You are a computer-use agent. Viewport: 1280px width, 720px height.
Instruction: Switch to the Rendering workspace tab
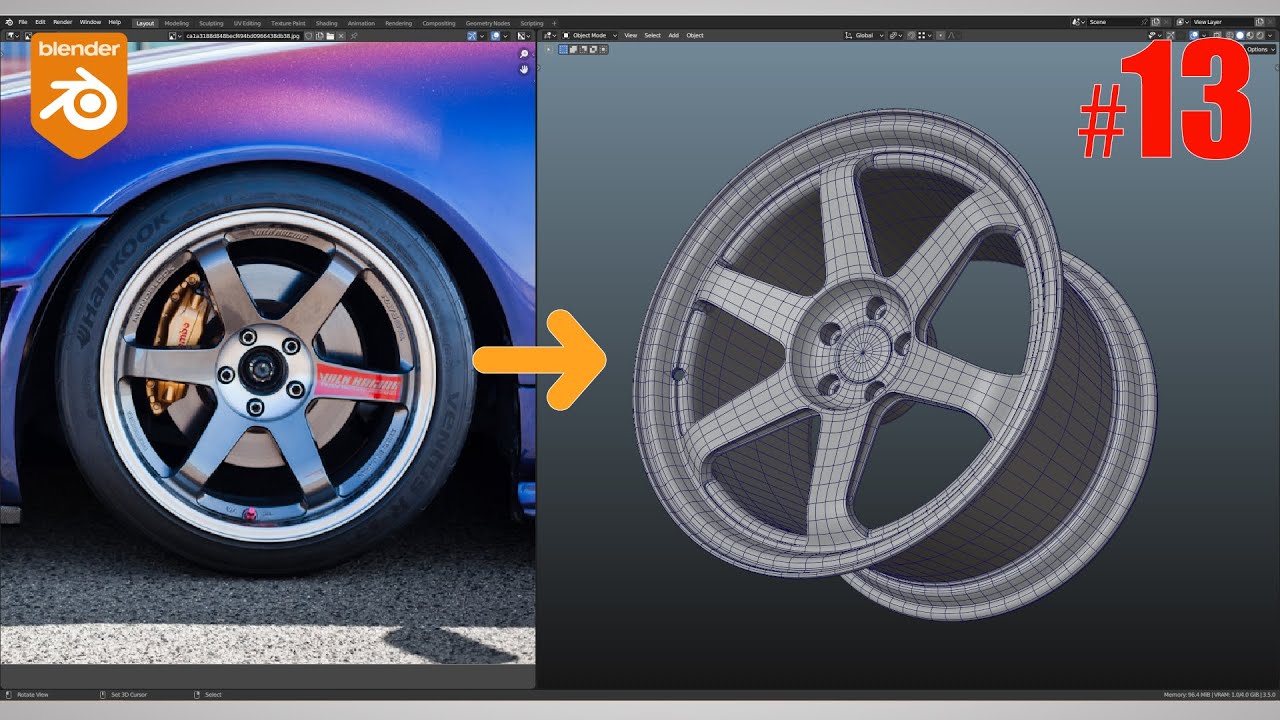pyautogui.click(x=398, y=23)
